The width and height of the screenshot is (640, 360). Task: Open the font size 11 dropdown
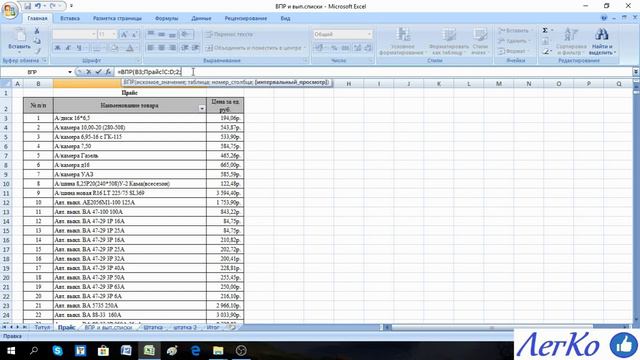pos(114,34)
